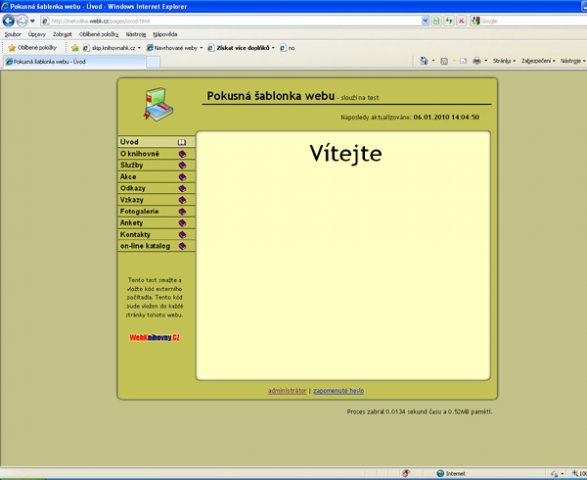The width and height of the screenshot is (587, 480).
Task: Expand the Stránka command menu
Action: 504,61
